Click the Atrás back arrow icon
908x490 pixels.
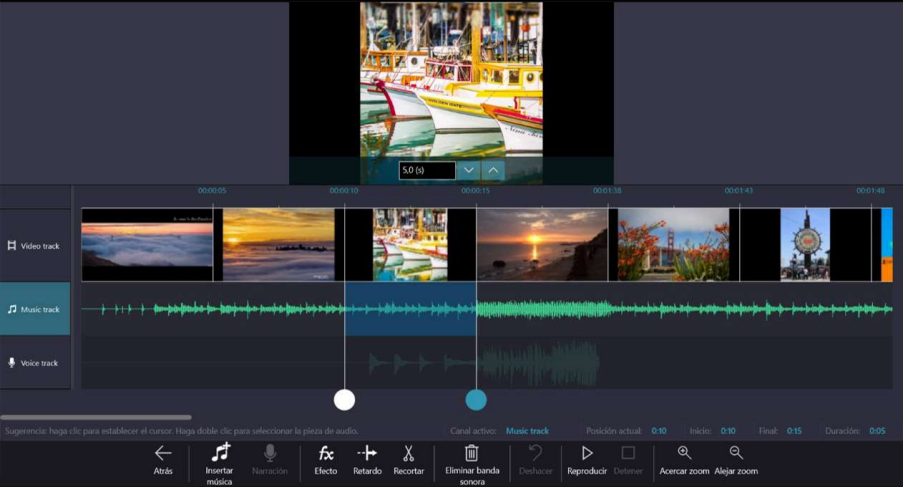click(163, 453)
